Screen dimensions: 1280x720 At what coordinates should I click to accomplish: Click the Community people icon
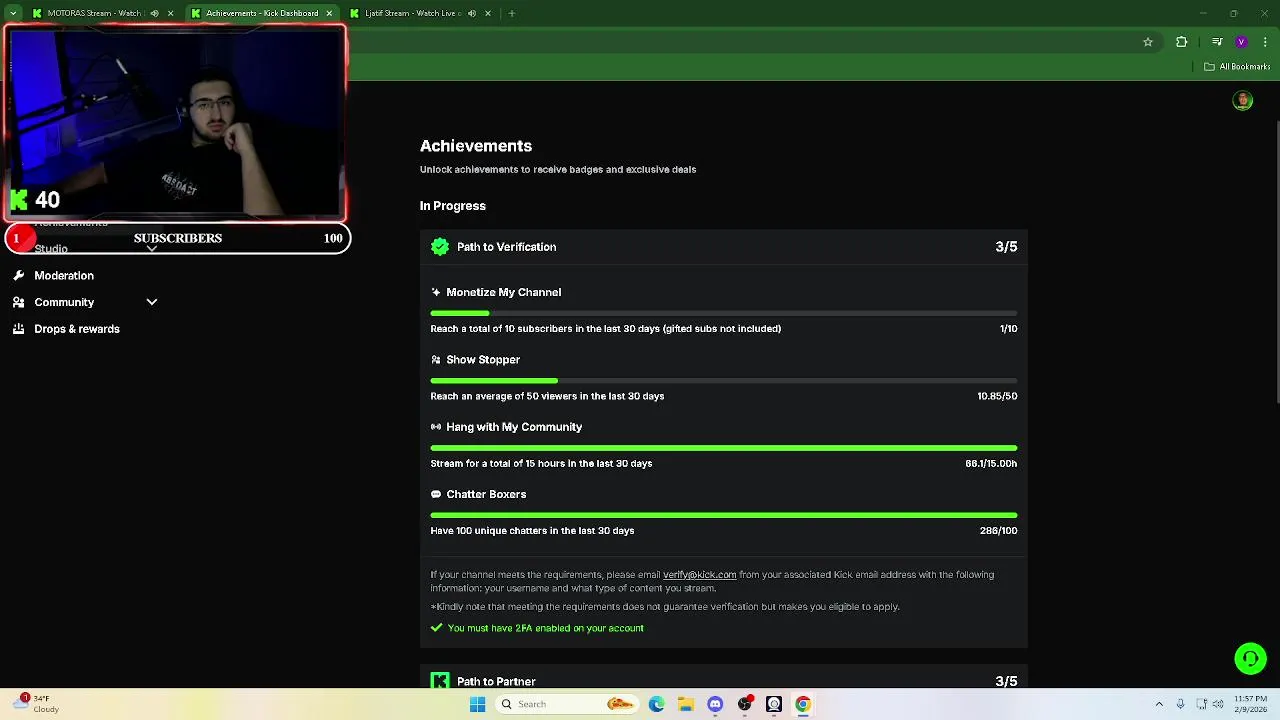pyautogui.click(x=19, y=302)
